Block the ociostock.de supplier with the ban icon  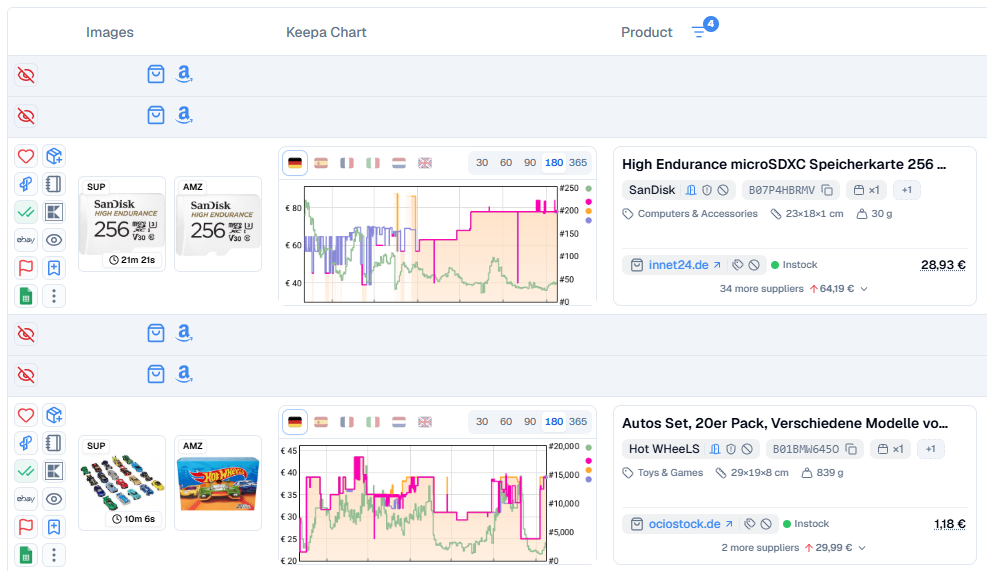point(766,524)
